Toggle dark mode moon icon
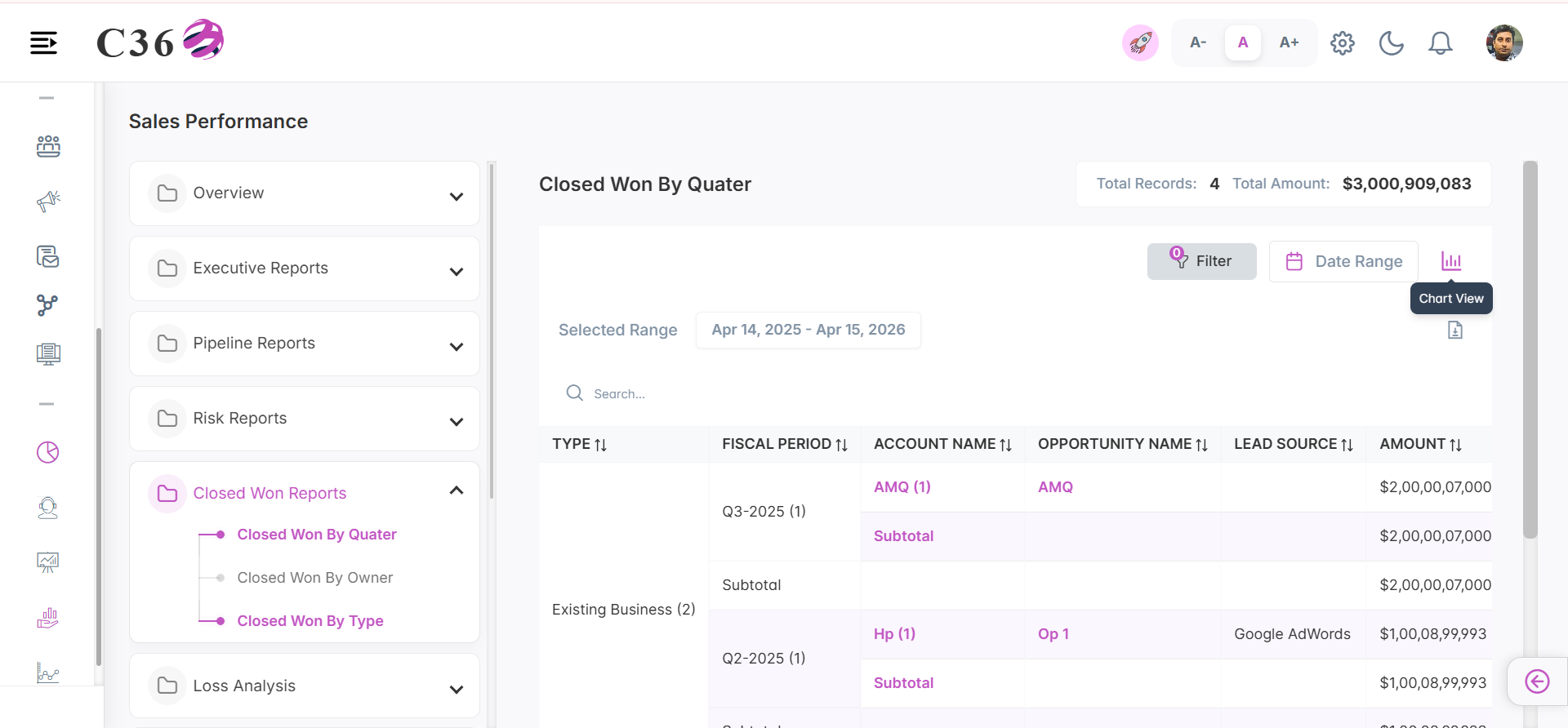The width and height of the screenshot is (1568, 728). pos(1392,42)
